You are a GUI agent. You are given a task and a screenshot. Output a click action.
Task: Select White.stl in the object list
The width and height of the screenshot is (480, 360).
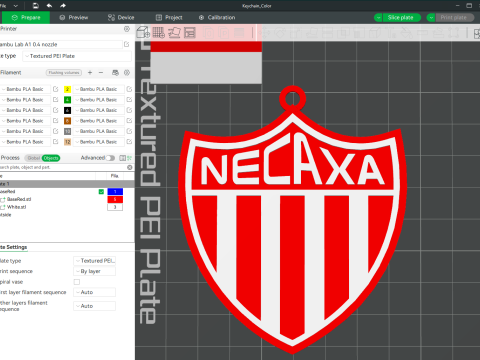[x=17, y=207]
